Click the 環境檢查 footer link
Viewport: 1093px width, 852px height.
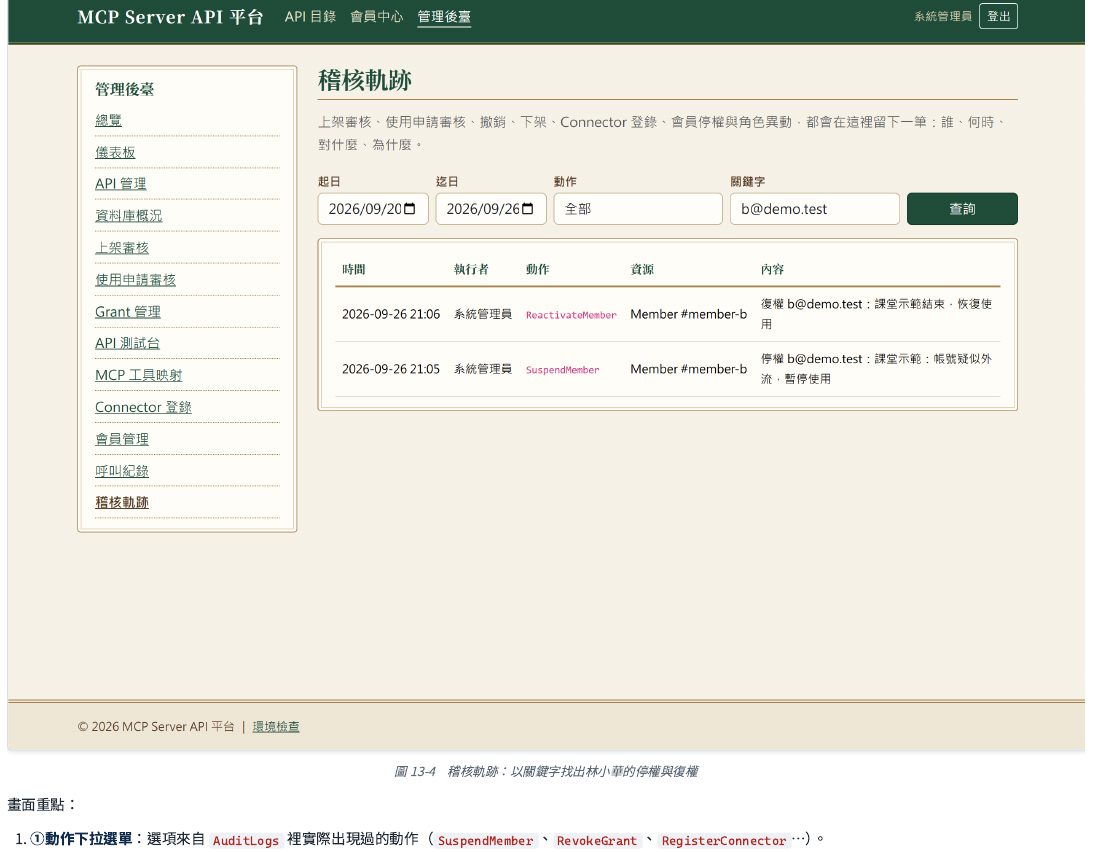coord(276,727)
